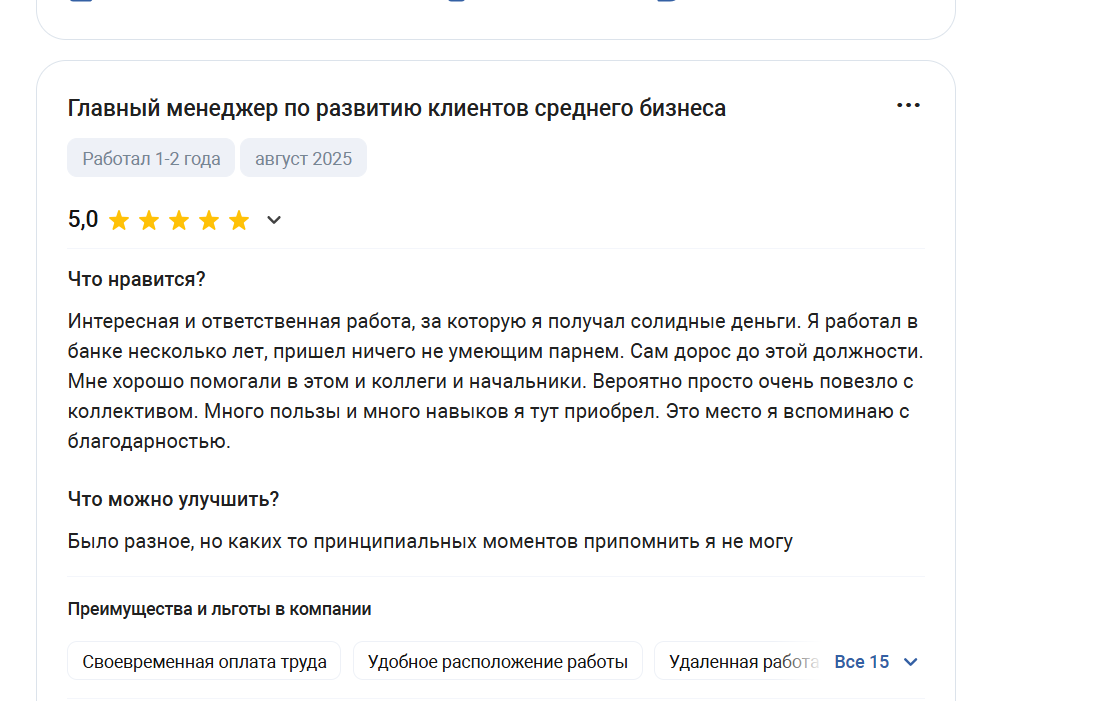Select the "Своевременная оплата труда" chip
Image resolution: width=1116 pixels, height=701 pixels.
pyautogui.click(x=204, y=661)
